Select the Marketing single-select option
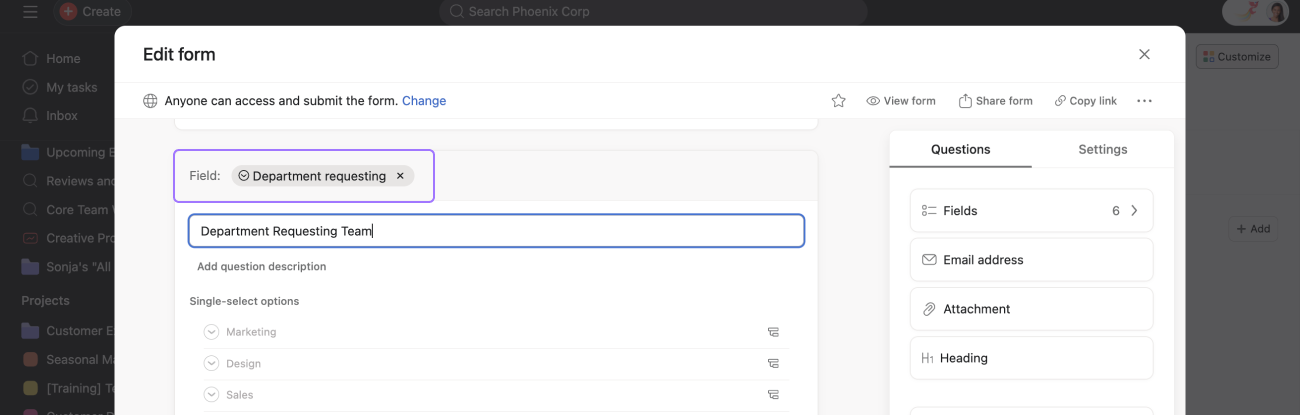 [x=211, y=332]
